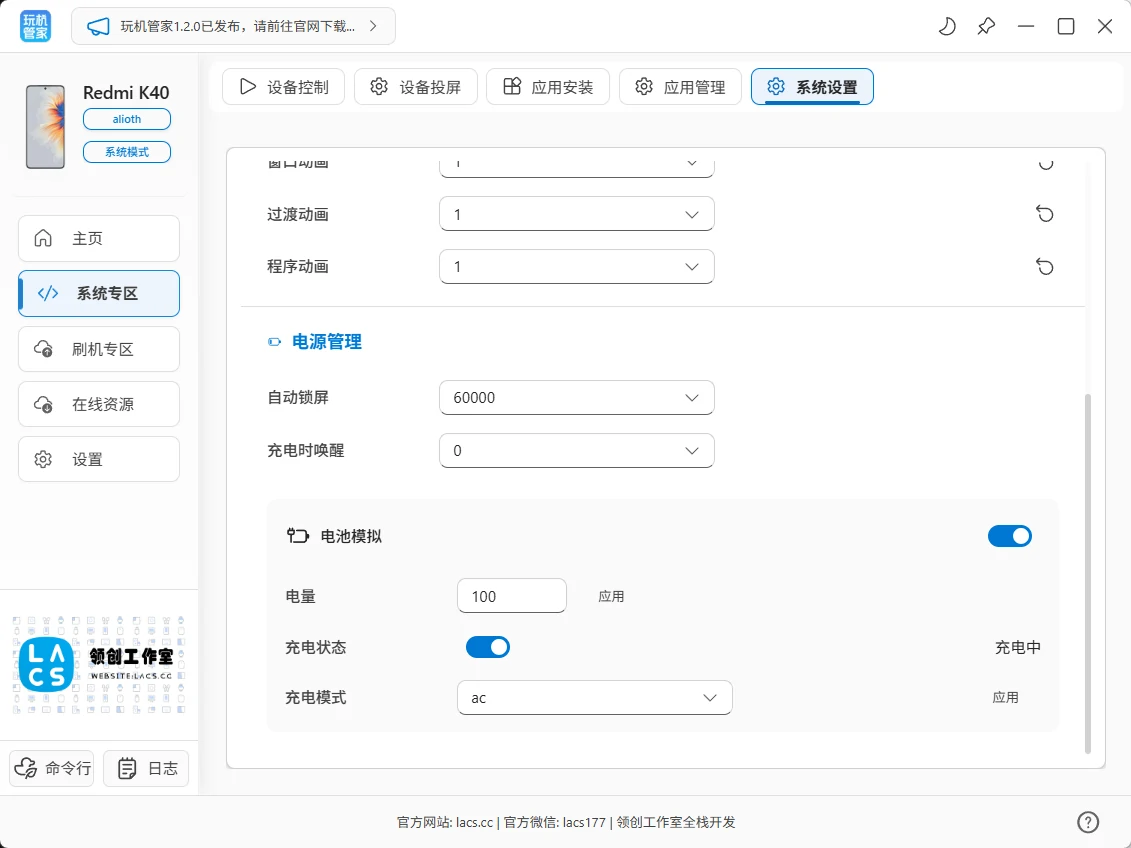The image size is (1131, 848).
Task: Open the 充电时唤醒 dropdown
Action: point(576,450)
